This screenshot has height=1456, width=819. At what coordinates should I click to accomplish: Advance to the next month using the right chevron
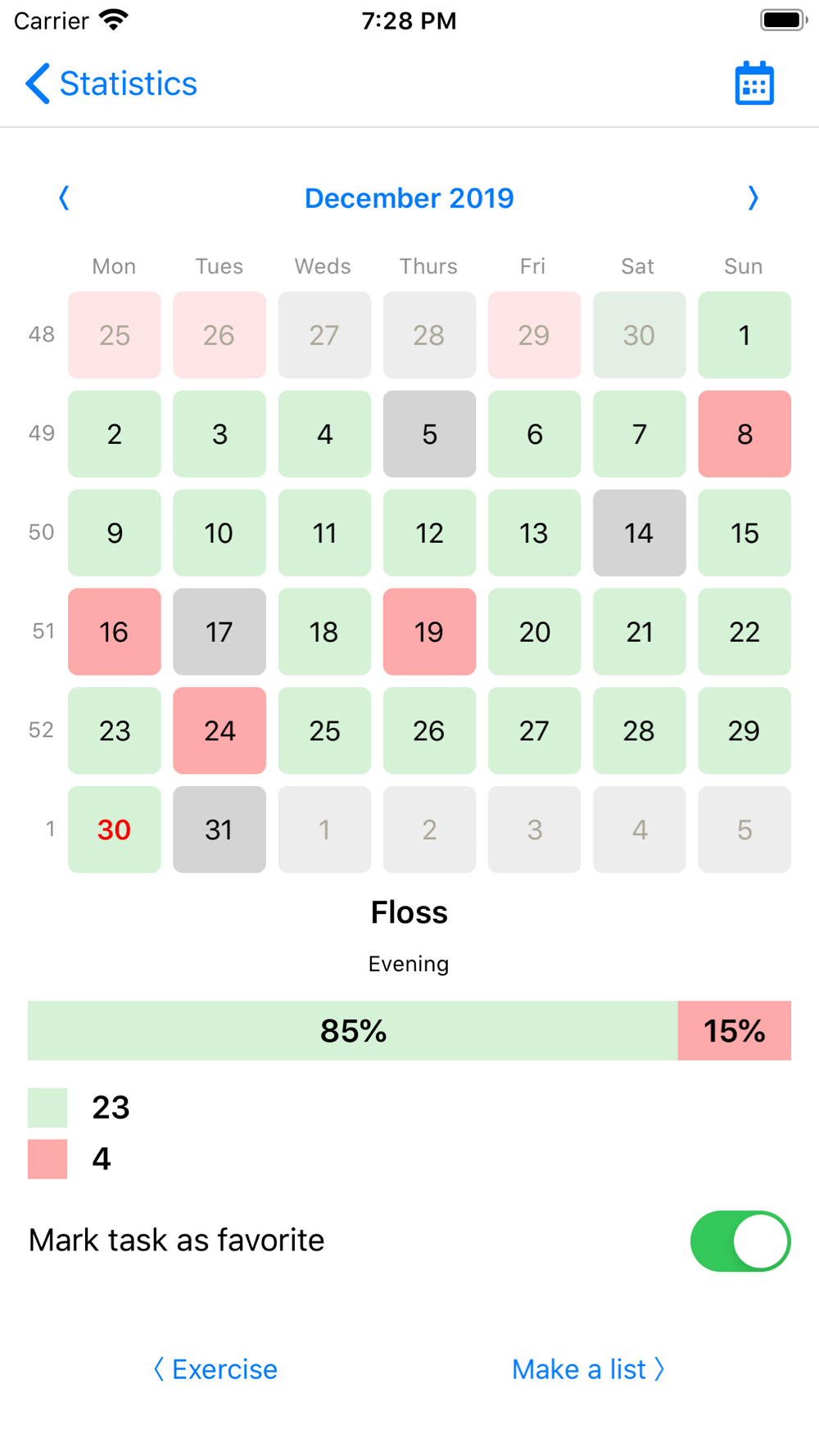753,198
